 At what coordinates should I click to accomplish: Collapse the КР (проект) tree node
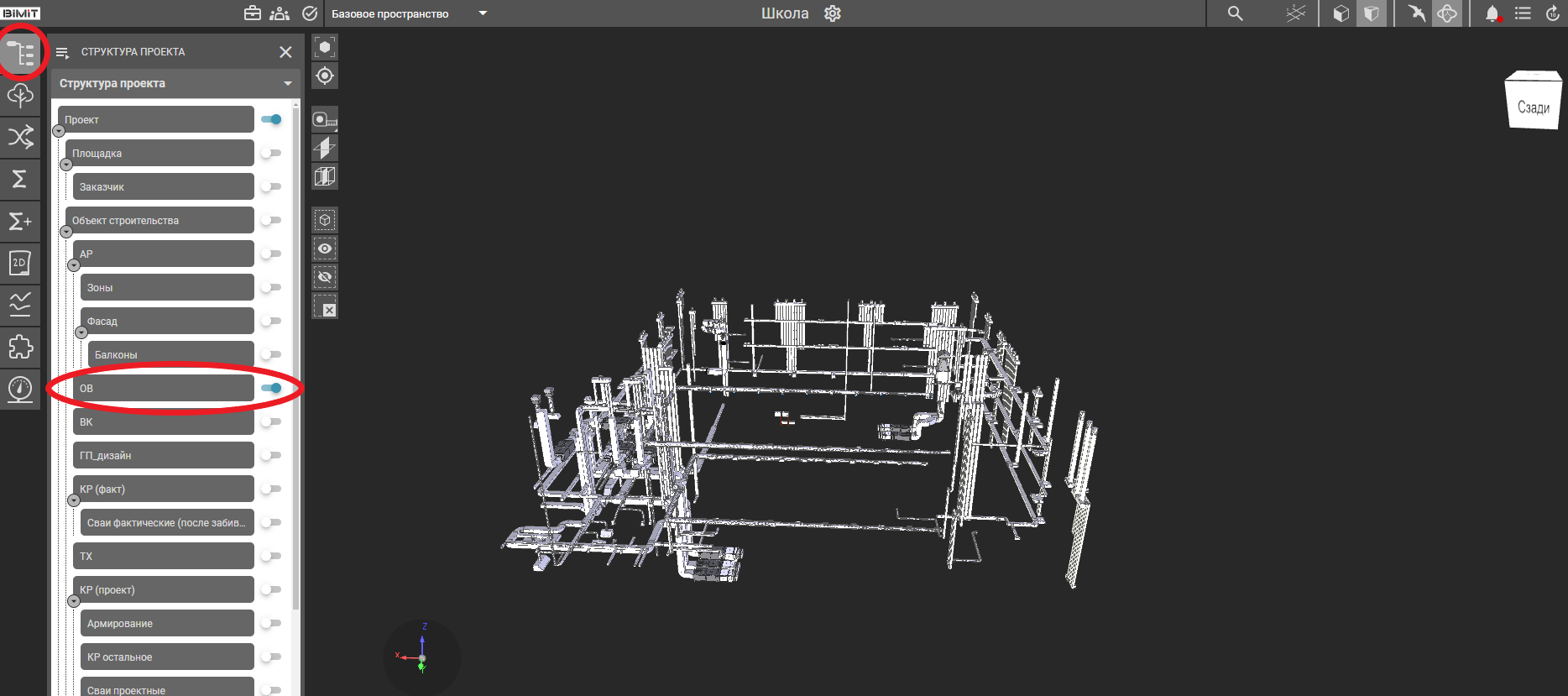(x=74, y=601)
